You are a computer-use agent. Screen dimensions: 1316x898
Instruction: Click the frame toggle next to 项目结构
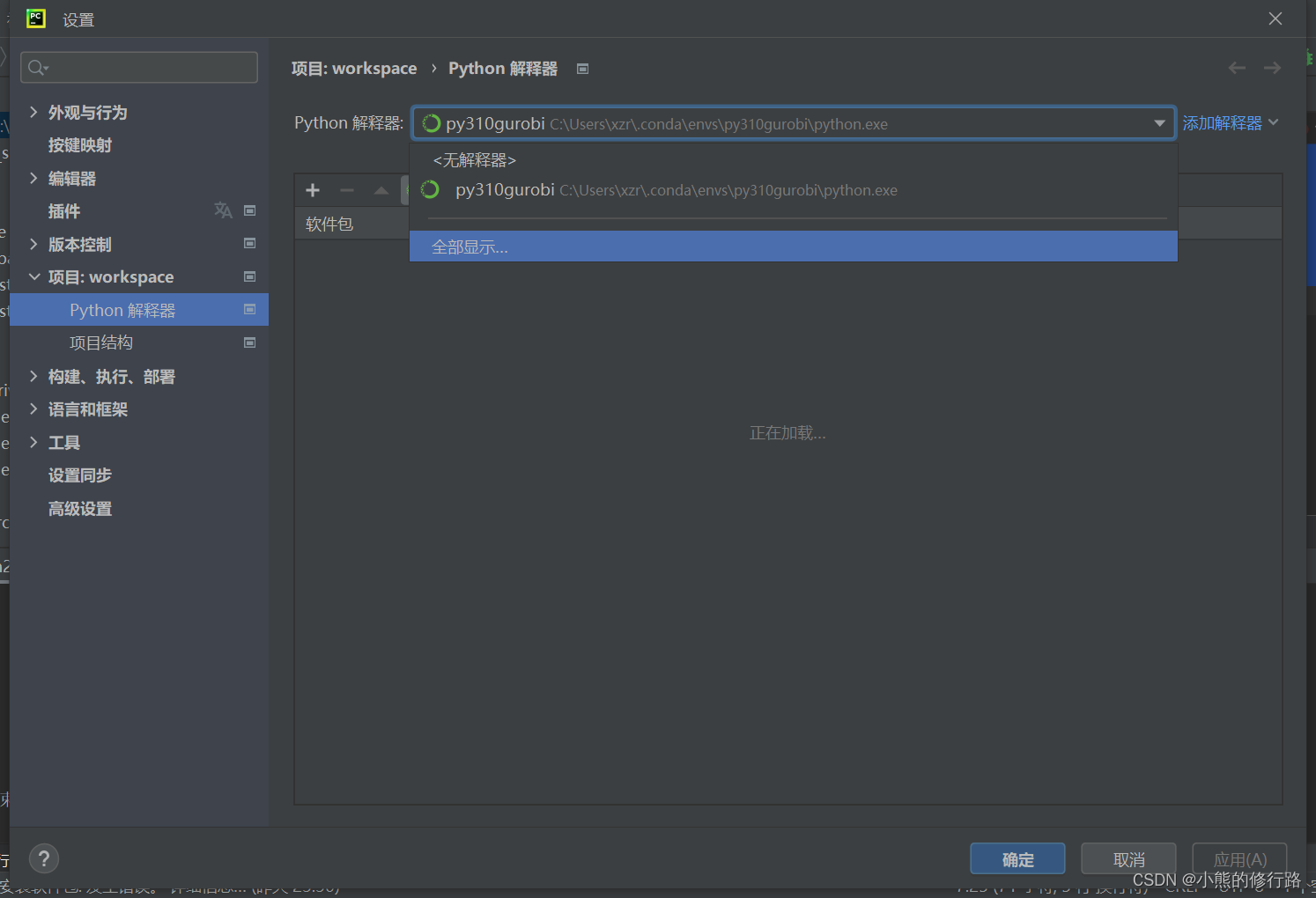coord(249,342)
